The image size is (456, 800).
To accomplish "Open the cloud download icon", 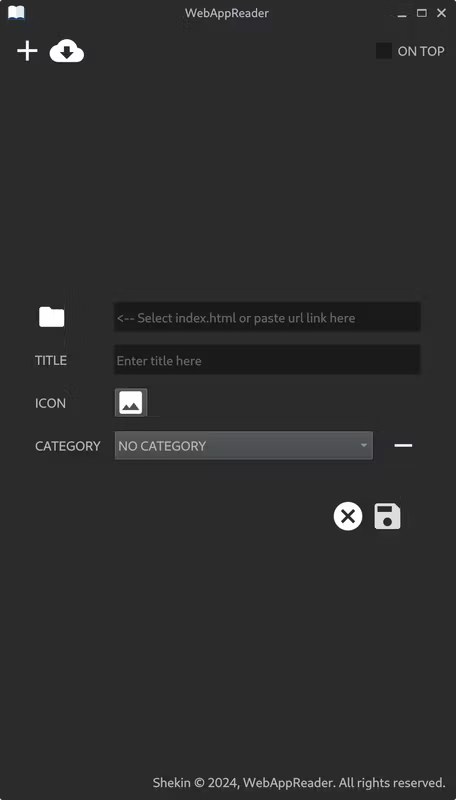I will tap(67, 52).
